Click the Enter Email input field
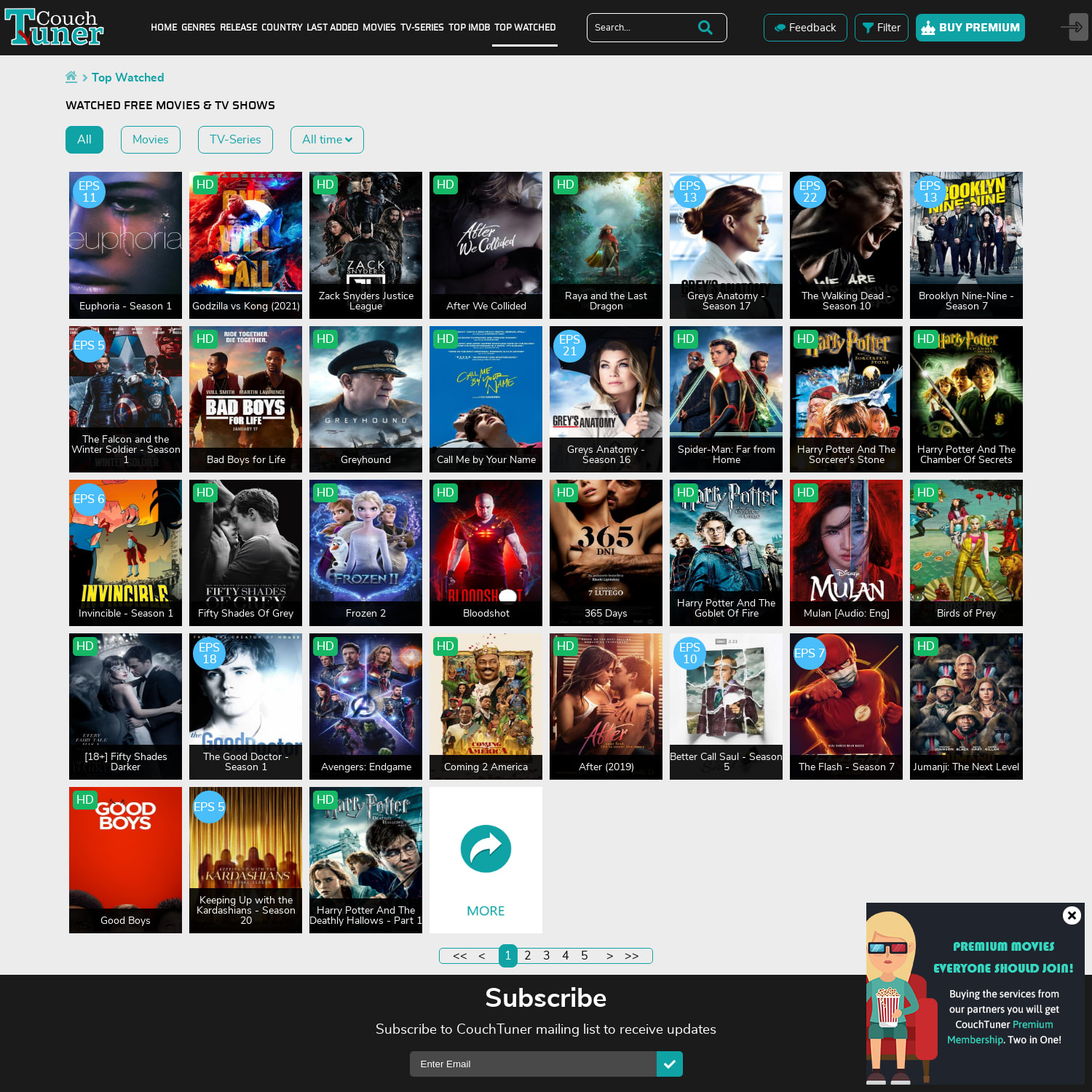Viewport: 1092px width, 1092px height. coord(533,1064)
